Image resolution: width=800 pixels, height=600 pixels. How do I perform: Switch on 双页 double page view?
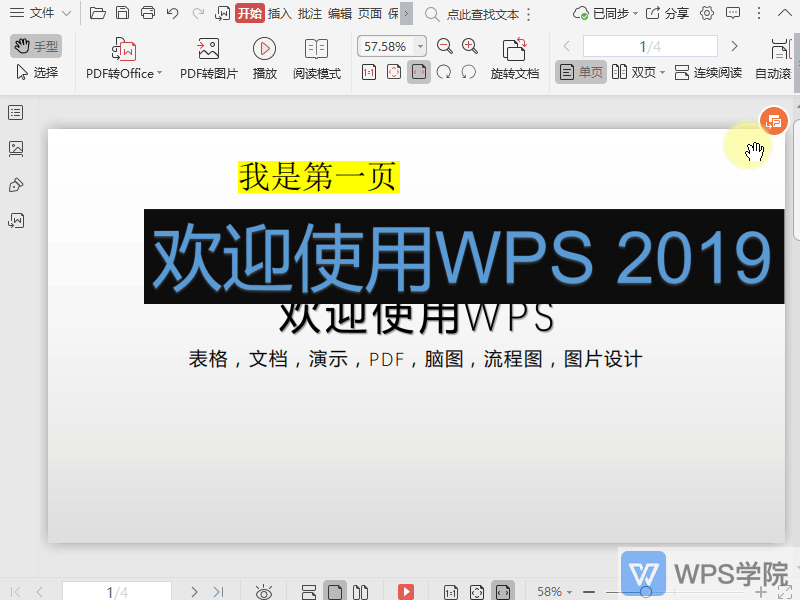coord(637,72)
